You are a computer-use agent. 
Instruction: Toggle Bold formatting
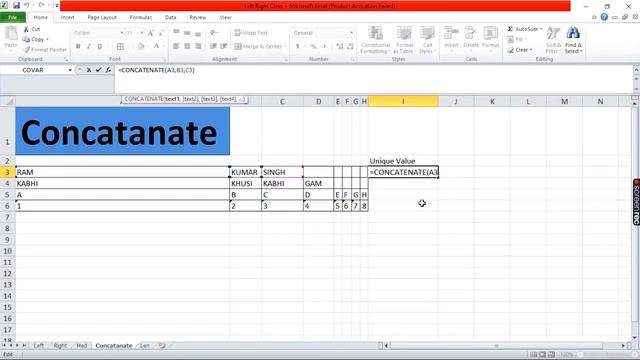78,47
